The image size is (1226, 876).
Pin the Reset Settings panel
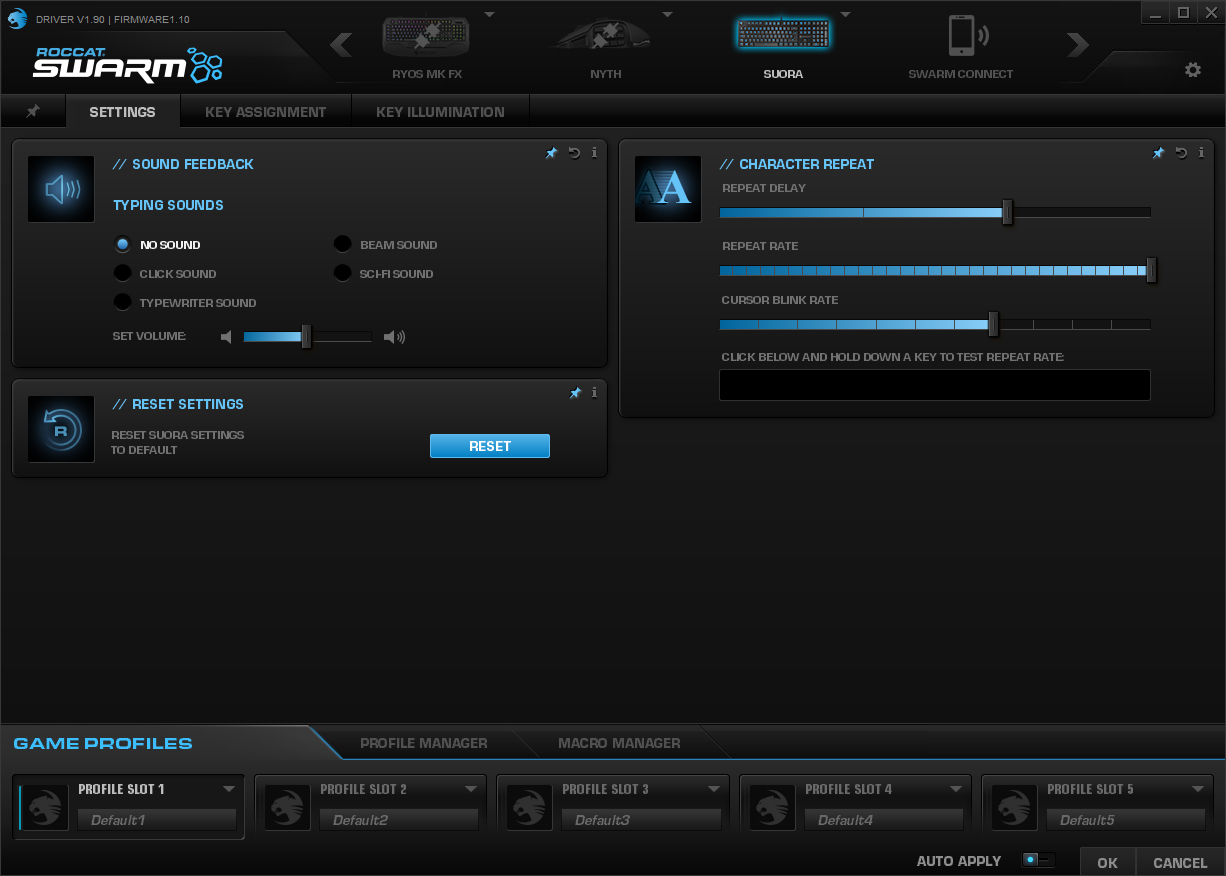575,393
